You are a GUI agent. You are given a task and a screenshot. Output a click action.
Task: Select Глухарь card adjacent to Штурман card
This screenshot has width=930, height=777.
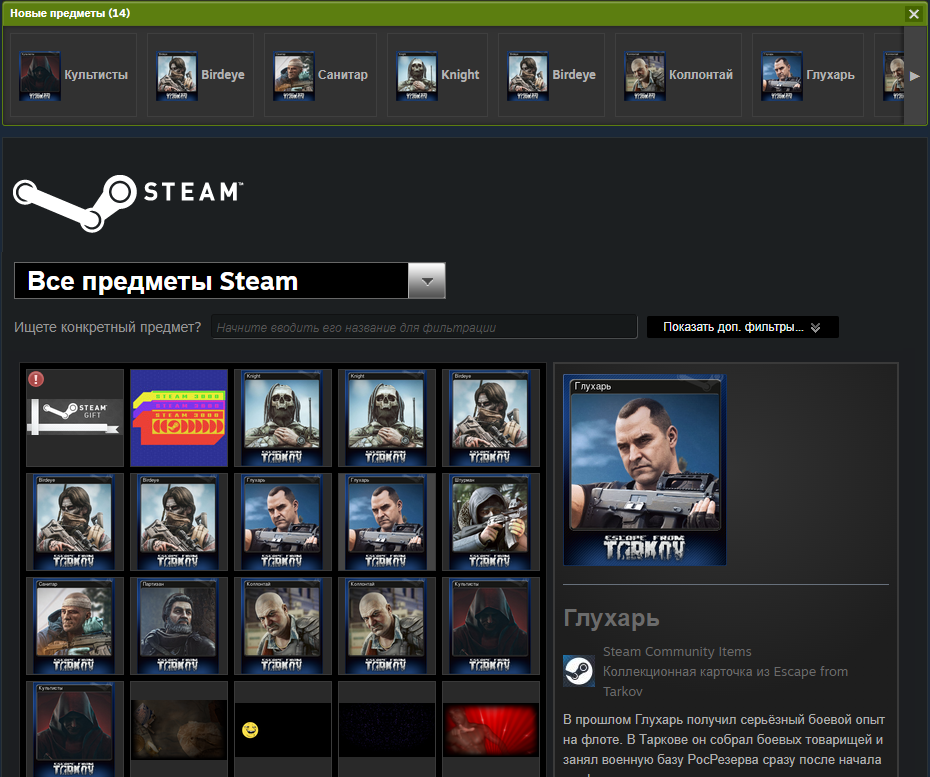pyautogui.click(x=387, y=522)
